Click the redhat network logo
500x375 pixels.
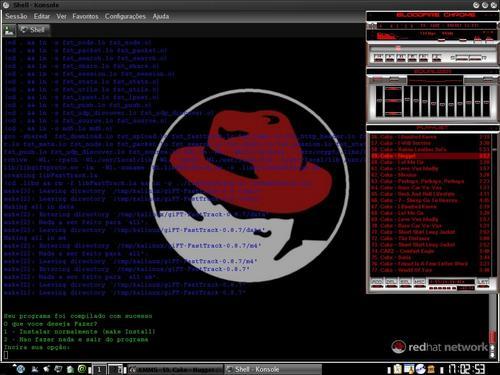439,347
